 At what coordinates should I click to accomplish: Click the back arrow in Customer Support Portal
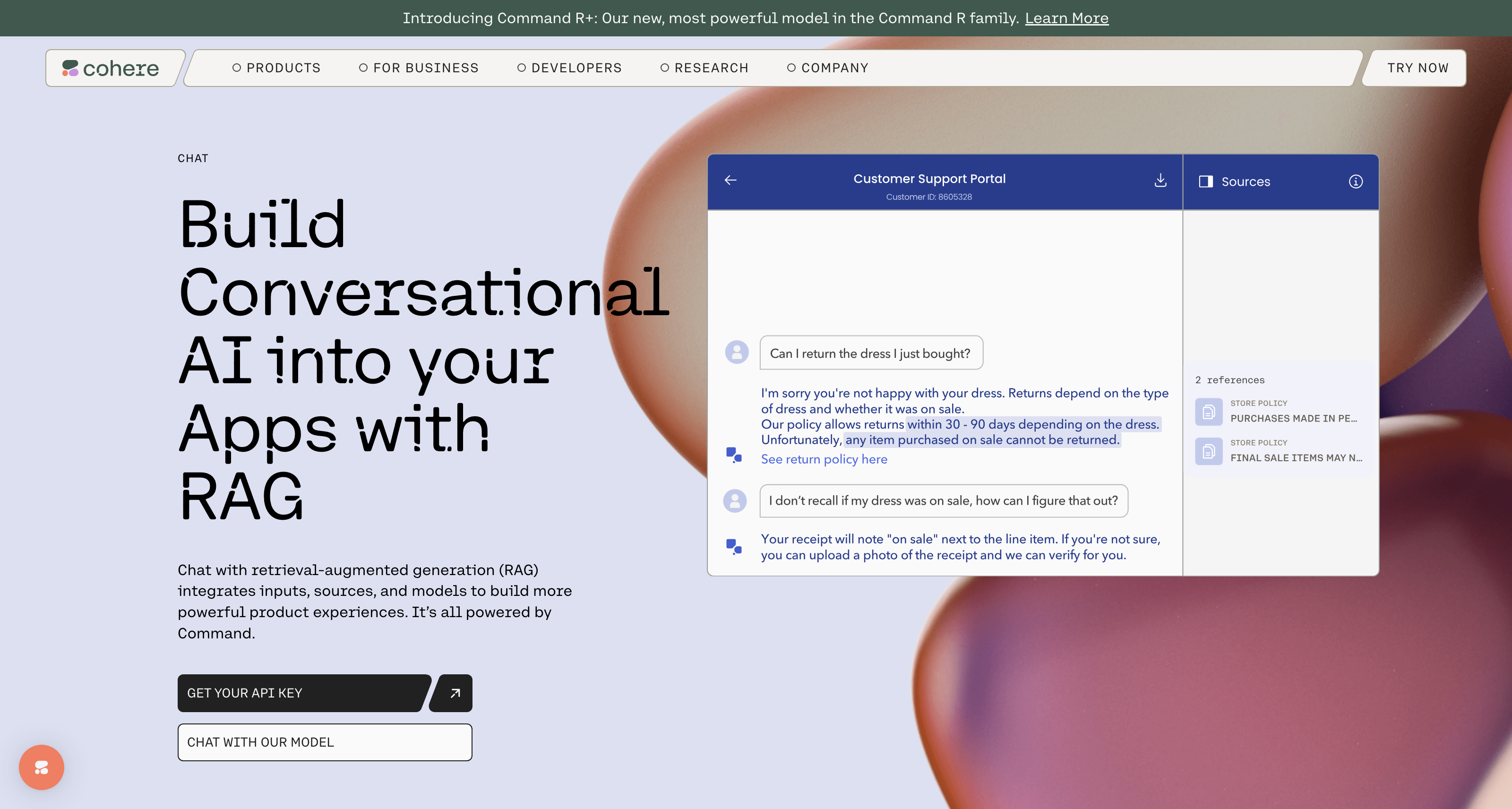[730, 180]
